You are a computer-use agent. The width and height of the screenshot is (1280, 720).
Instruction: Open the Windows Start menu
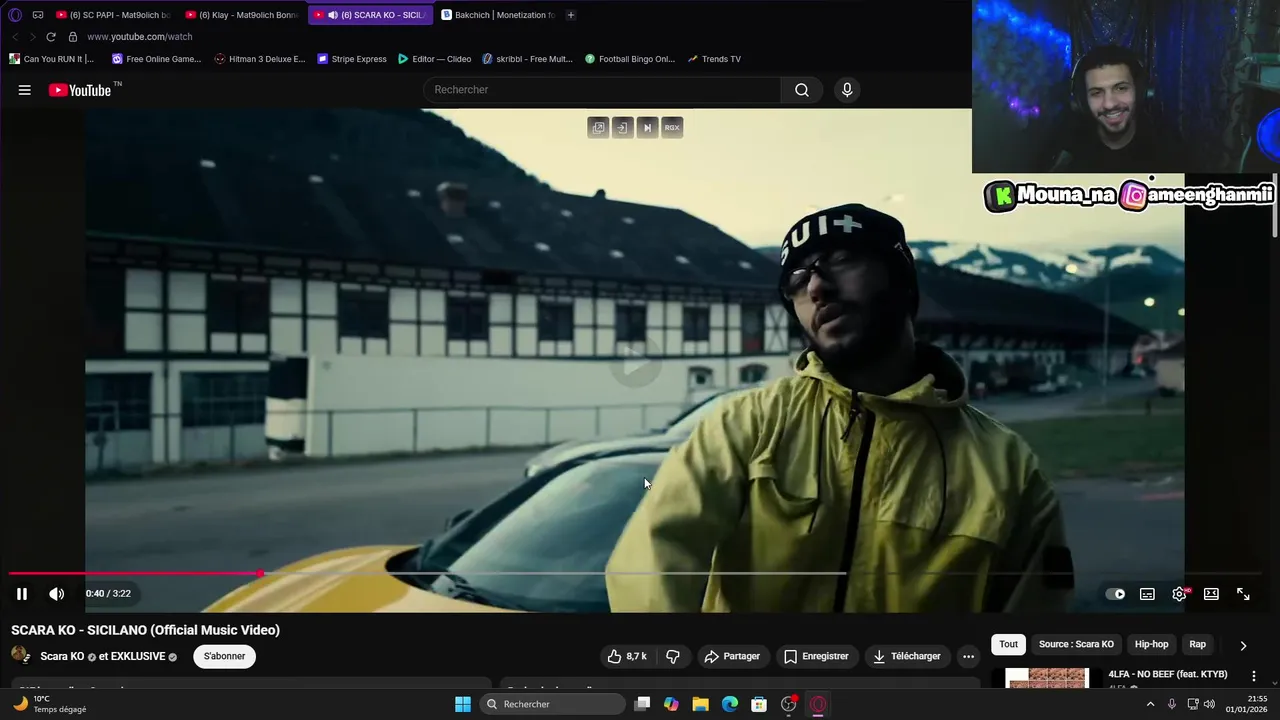(x=463, y=704)
